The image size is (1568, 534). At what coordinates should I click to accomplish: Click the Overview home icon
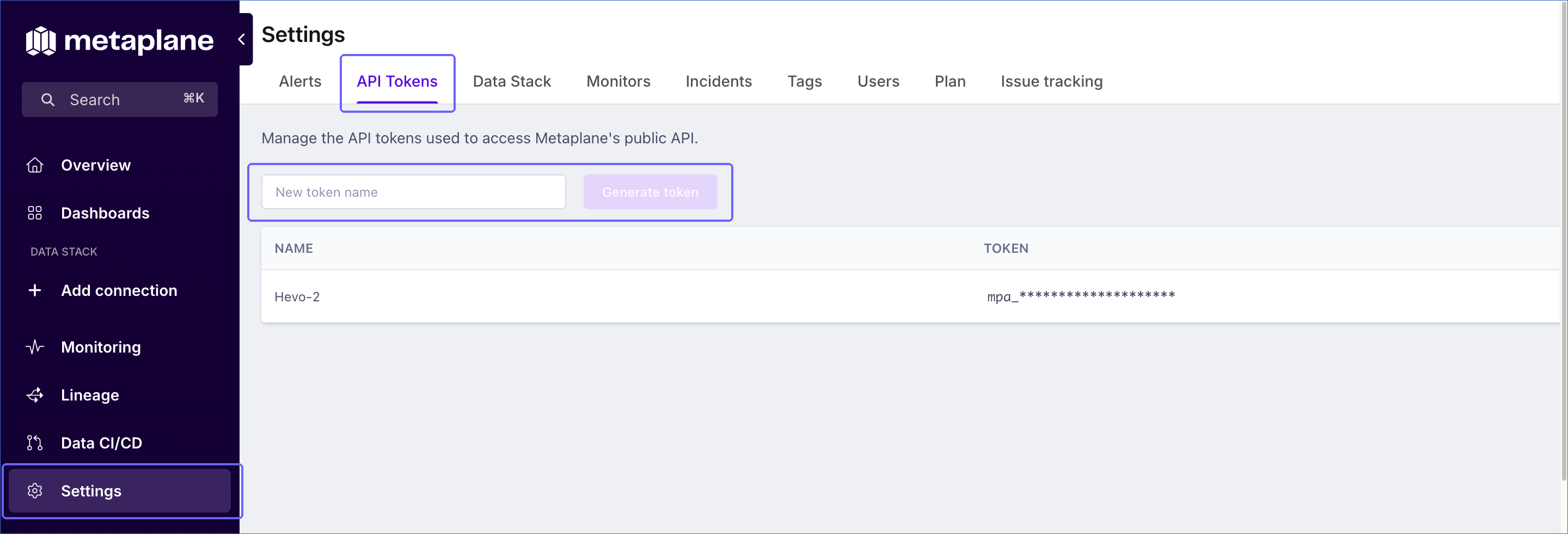[x=35, y=165]
